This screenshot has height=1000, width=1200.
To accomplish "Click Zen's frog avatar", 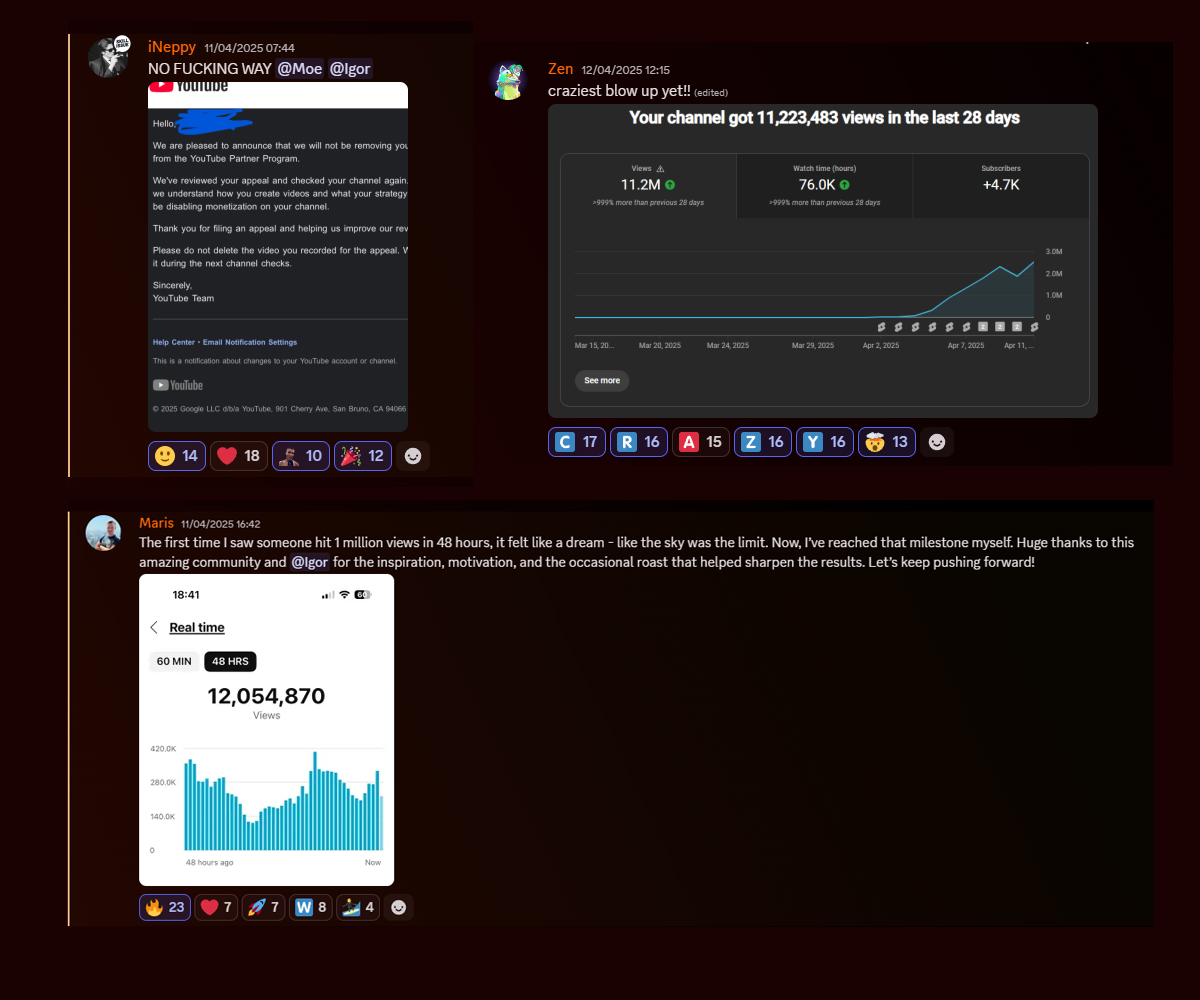I will pos(508,81).
